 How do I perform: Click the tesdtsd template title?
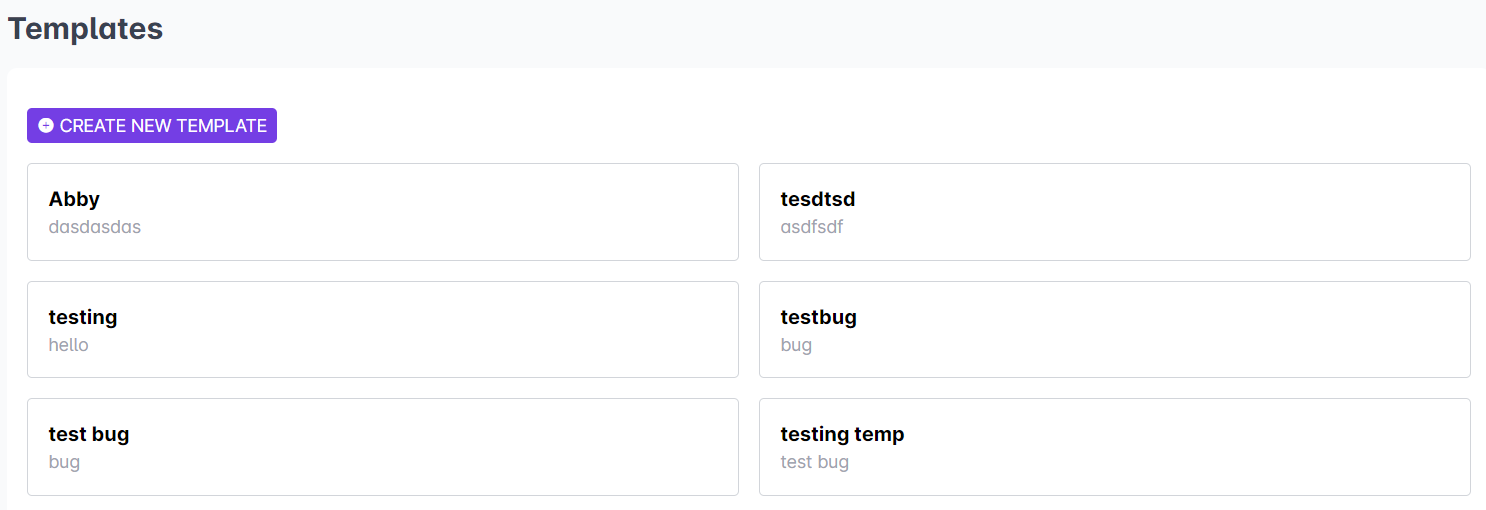[x=818, y=199]
